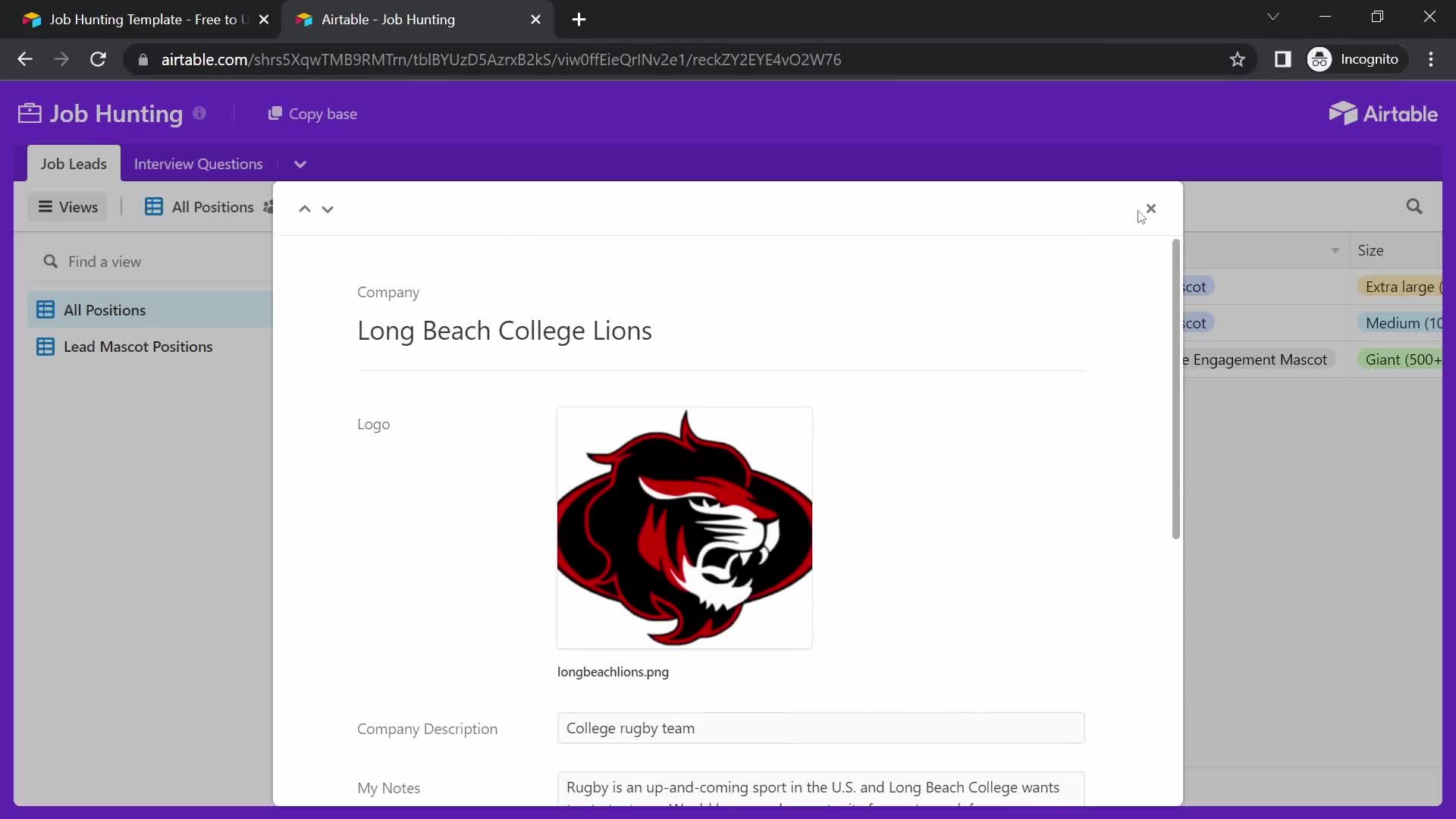
Task: Click the Views panel toggle icon
Action: coord(46,207)
